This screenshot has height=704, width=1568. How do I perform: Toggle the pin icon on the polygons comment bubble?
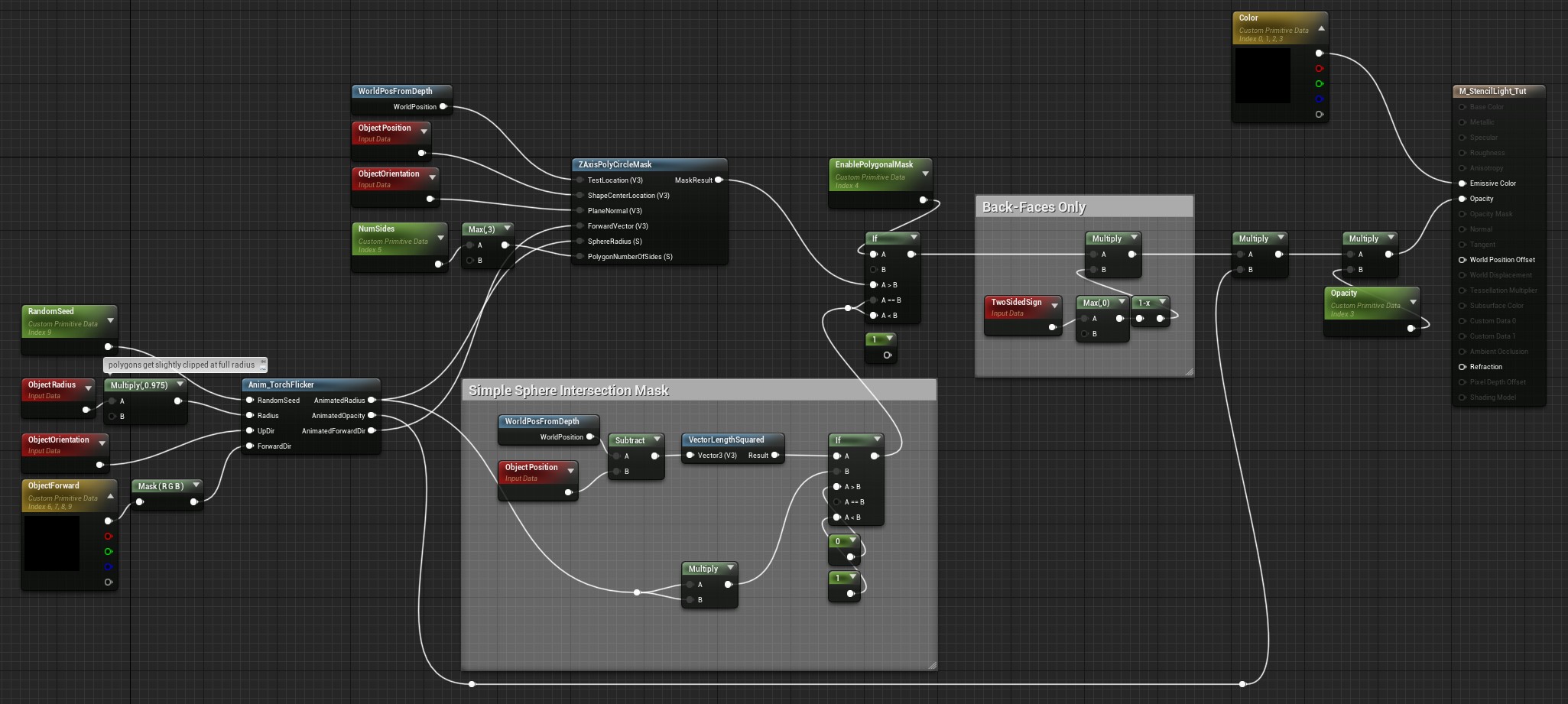[263, 364]
